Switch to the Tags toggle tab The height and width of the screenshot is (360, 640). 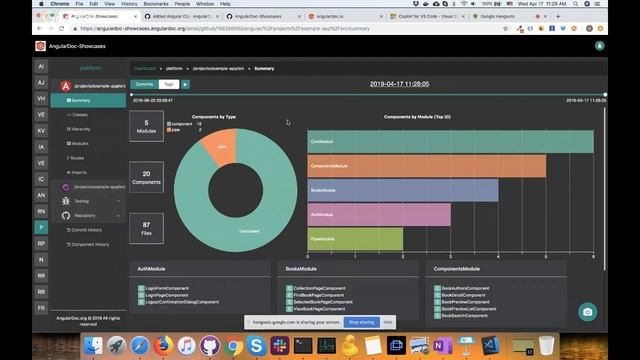(169, 84)
